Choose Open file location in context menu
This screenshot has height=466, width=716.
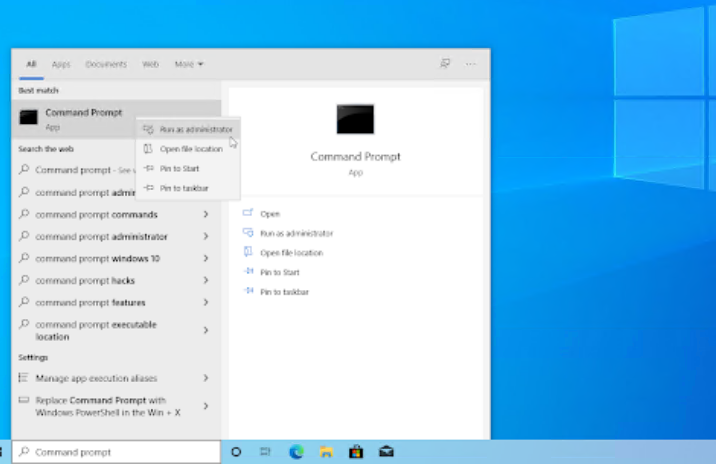191,149
